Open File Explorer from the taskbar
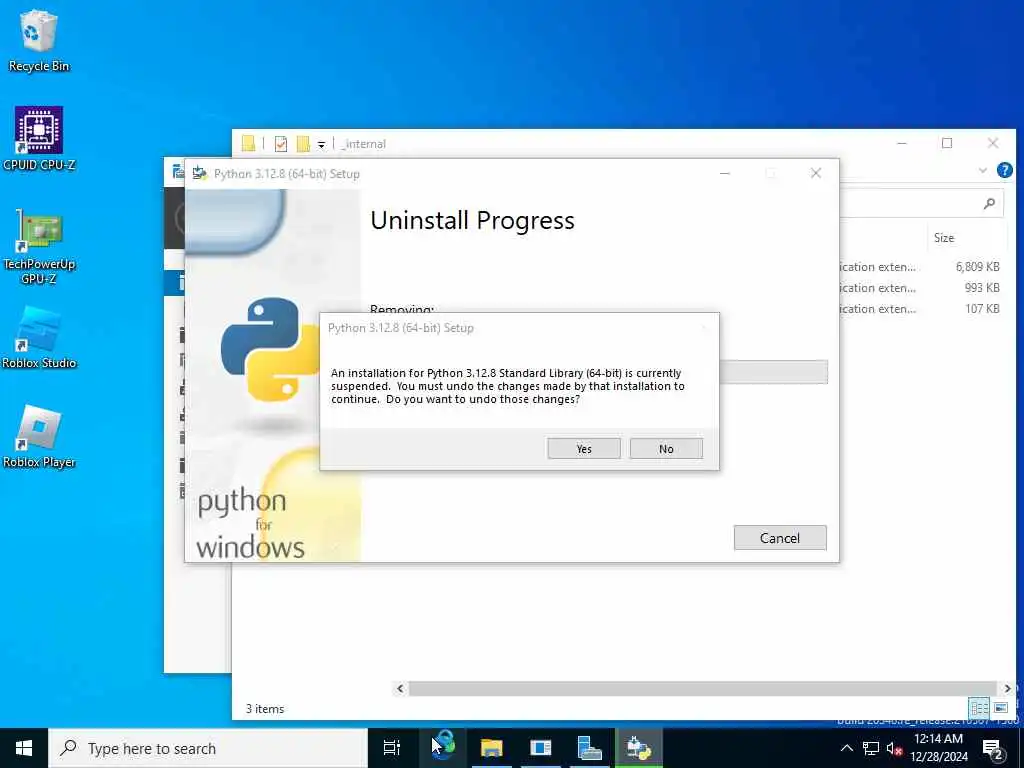Image resolution: width=1024 pixels, height=768 pixels. 492,748
